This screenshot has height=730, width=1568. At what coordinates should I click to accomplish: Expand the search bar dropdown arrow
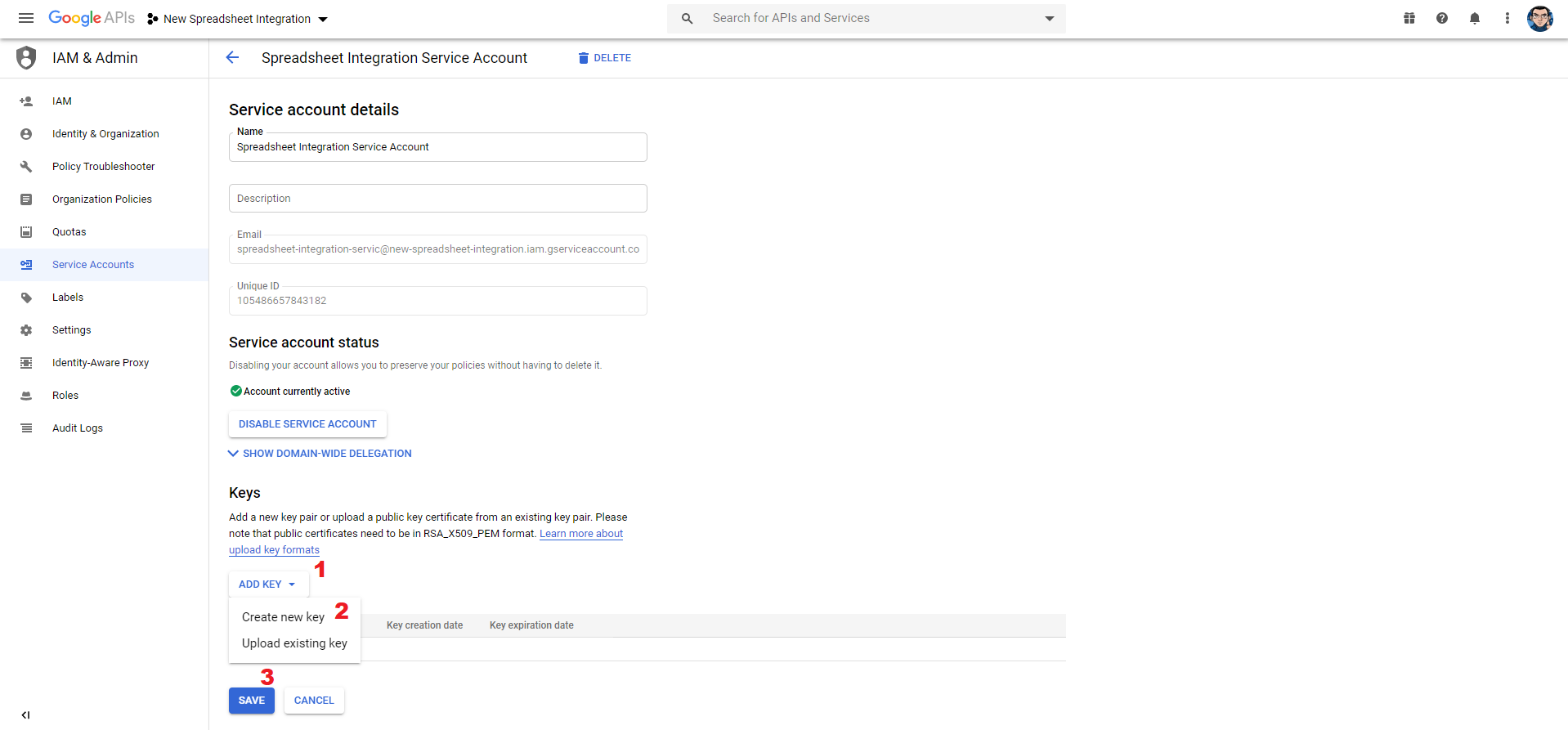tap(1050, 19)
